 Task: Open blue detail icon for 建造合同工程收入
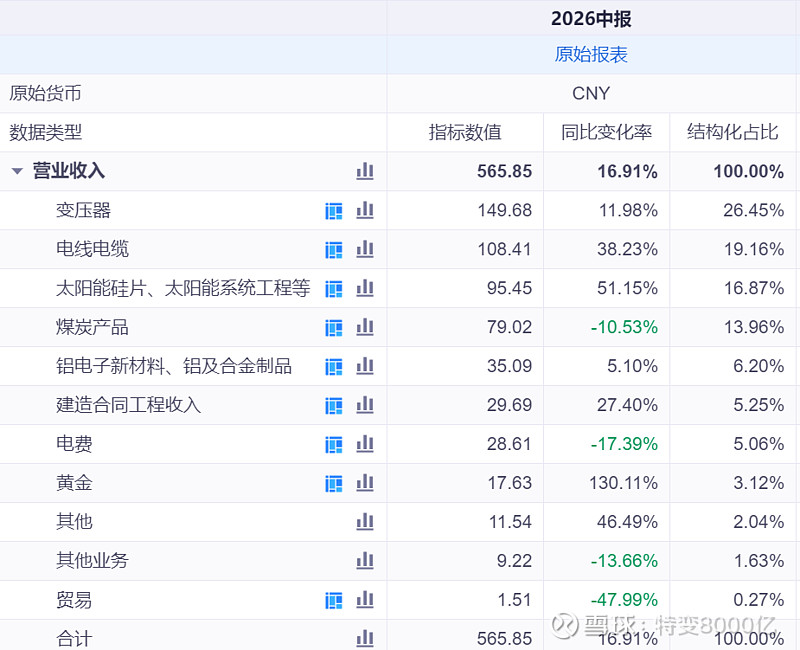334,406
